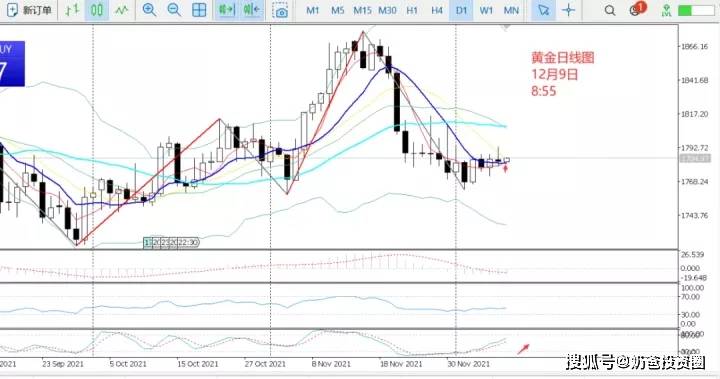
Task: Click the blue one-click trading BUY panel
Action: click(x=12, y=64)
